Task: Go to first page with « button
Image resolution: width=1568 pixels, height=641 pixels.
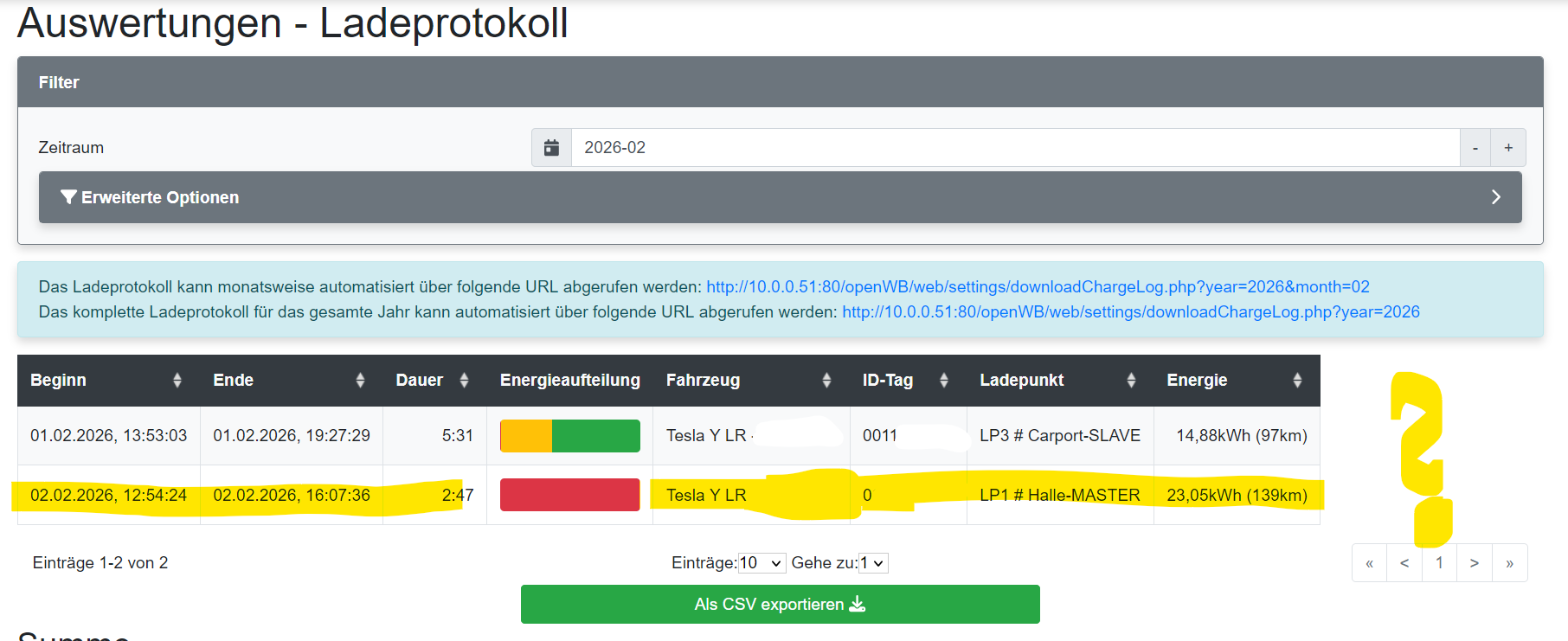Action: (1369, 563)
